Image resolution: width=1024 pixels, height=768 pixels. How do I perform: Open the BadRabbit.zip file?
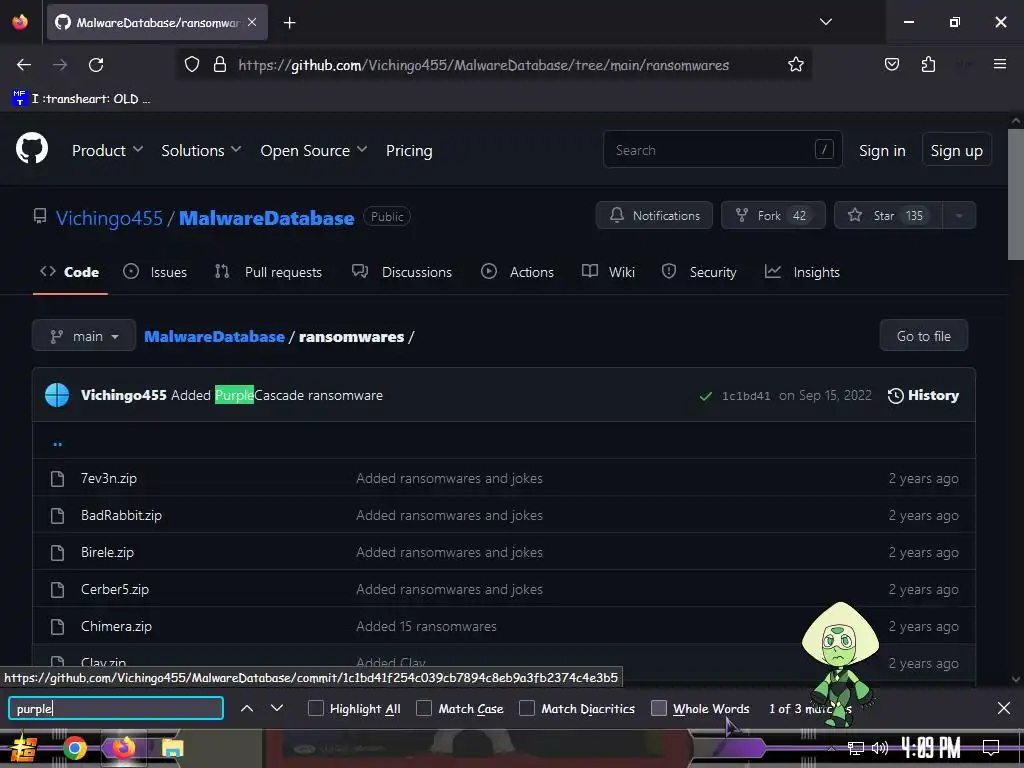121,515
